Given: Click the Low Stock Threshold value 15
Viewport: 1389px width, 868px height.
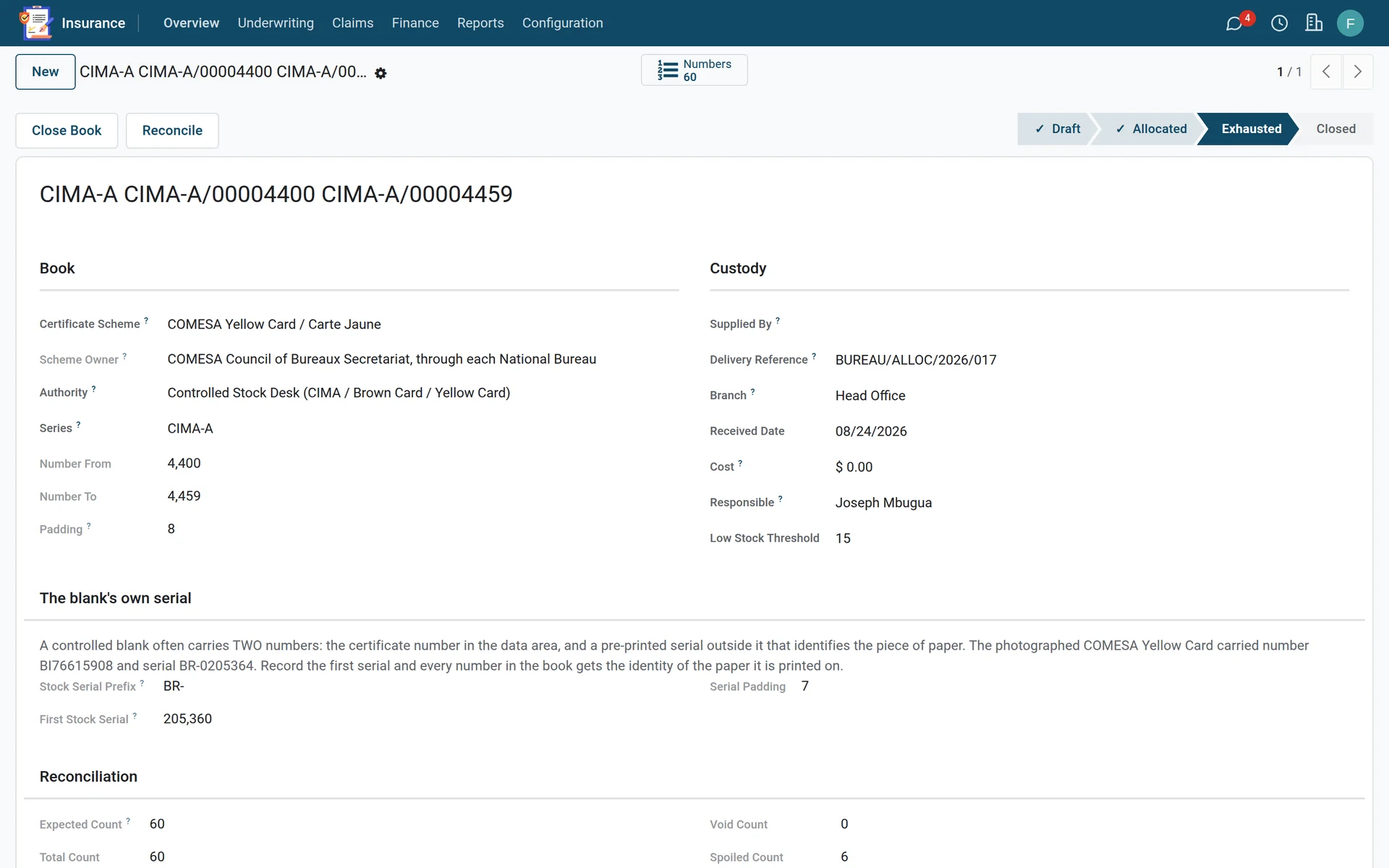Looking at the screenshot, I should 843,538.
